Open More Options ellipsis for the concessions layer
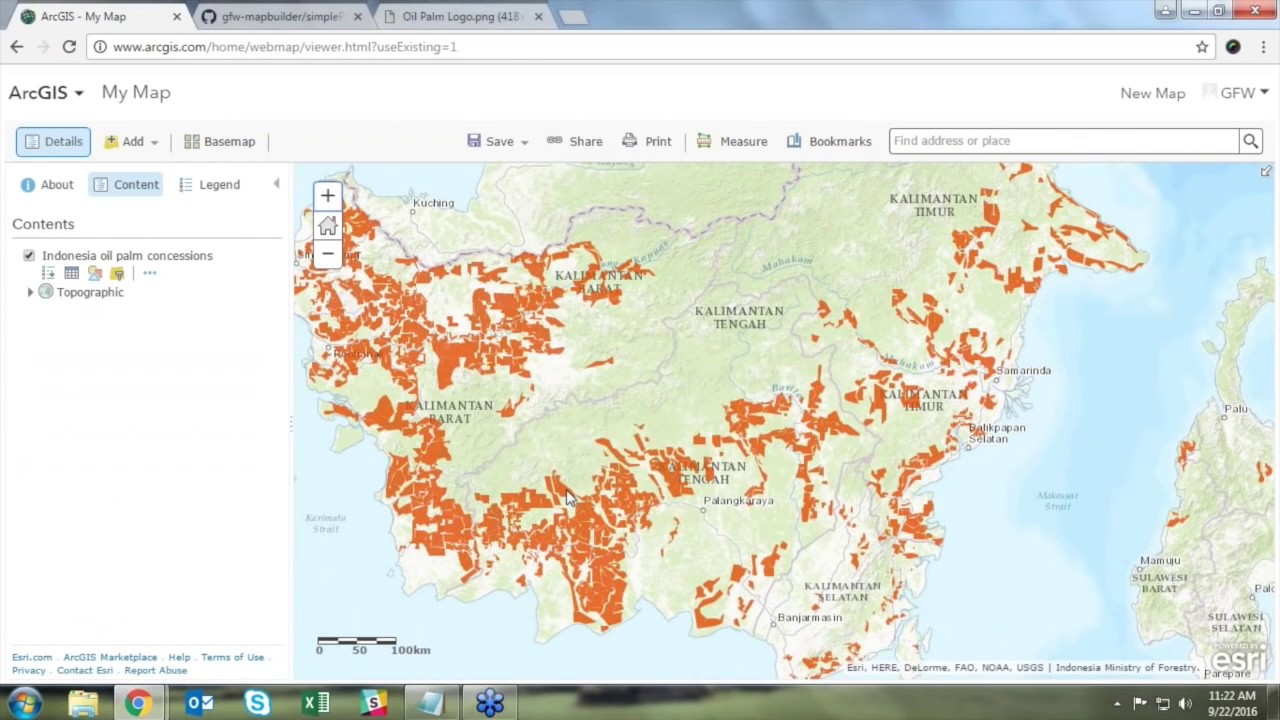This screenshot has width=1280, height=720. tap(149, 273)
